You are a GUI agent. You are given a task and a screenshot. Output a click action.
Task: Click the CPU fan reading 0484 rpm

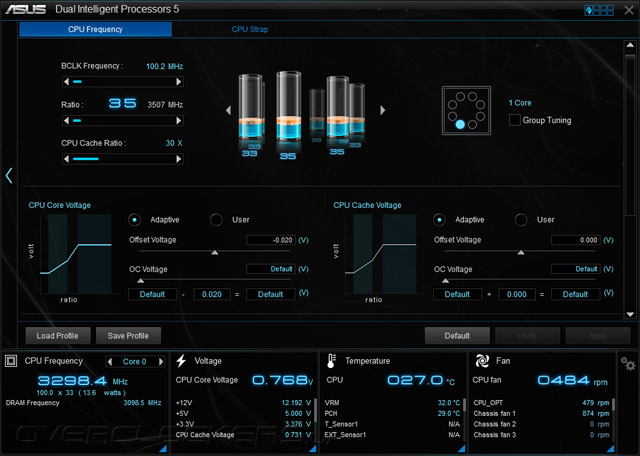572,380
